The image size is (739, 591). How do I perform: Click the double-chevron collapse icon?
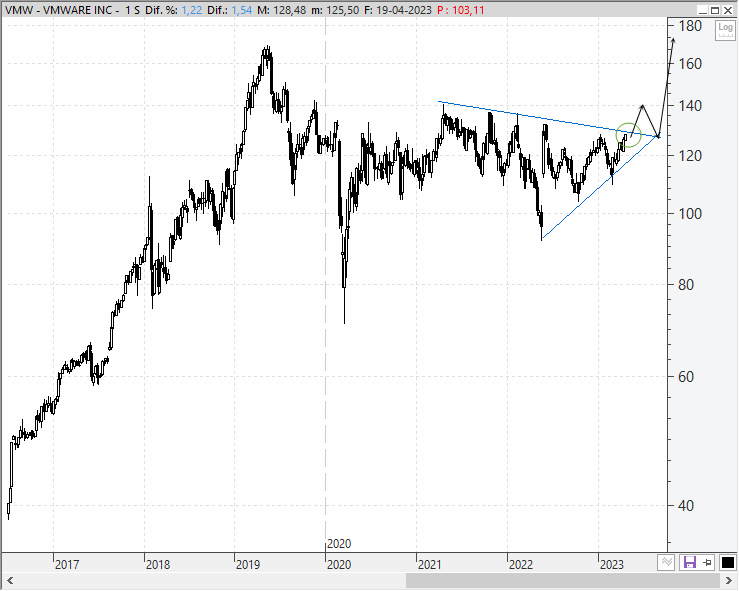(x=666, y=562)
